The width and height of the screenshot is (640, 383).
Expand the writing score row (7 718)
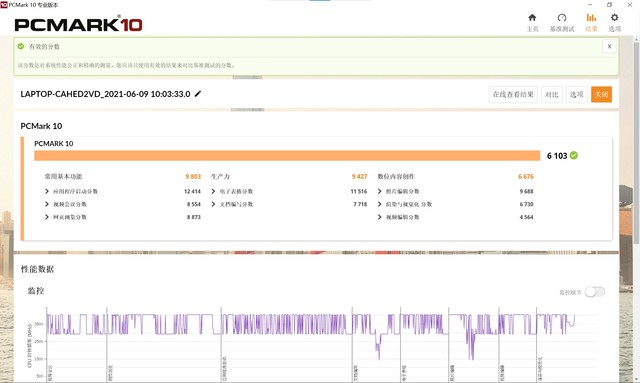(x=289, y=204)
